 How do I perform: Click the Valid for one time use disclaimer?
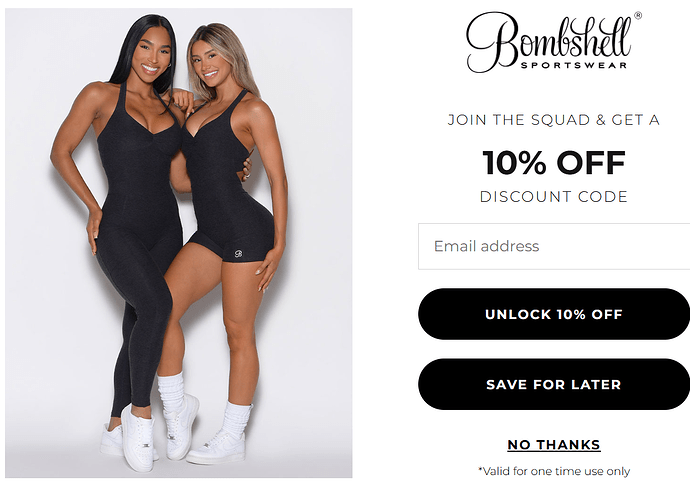pos(554,471)
